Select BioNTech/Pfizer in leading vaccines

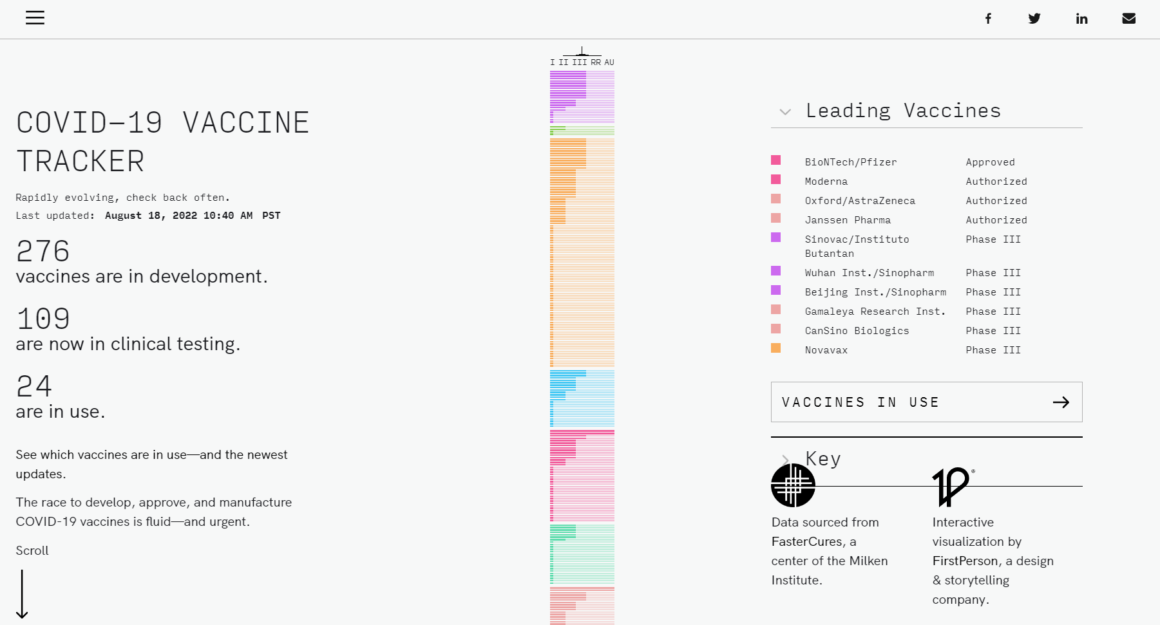coord(926,162)
